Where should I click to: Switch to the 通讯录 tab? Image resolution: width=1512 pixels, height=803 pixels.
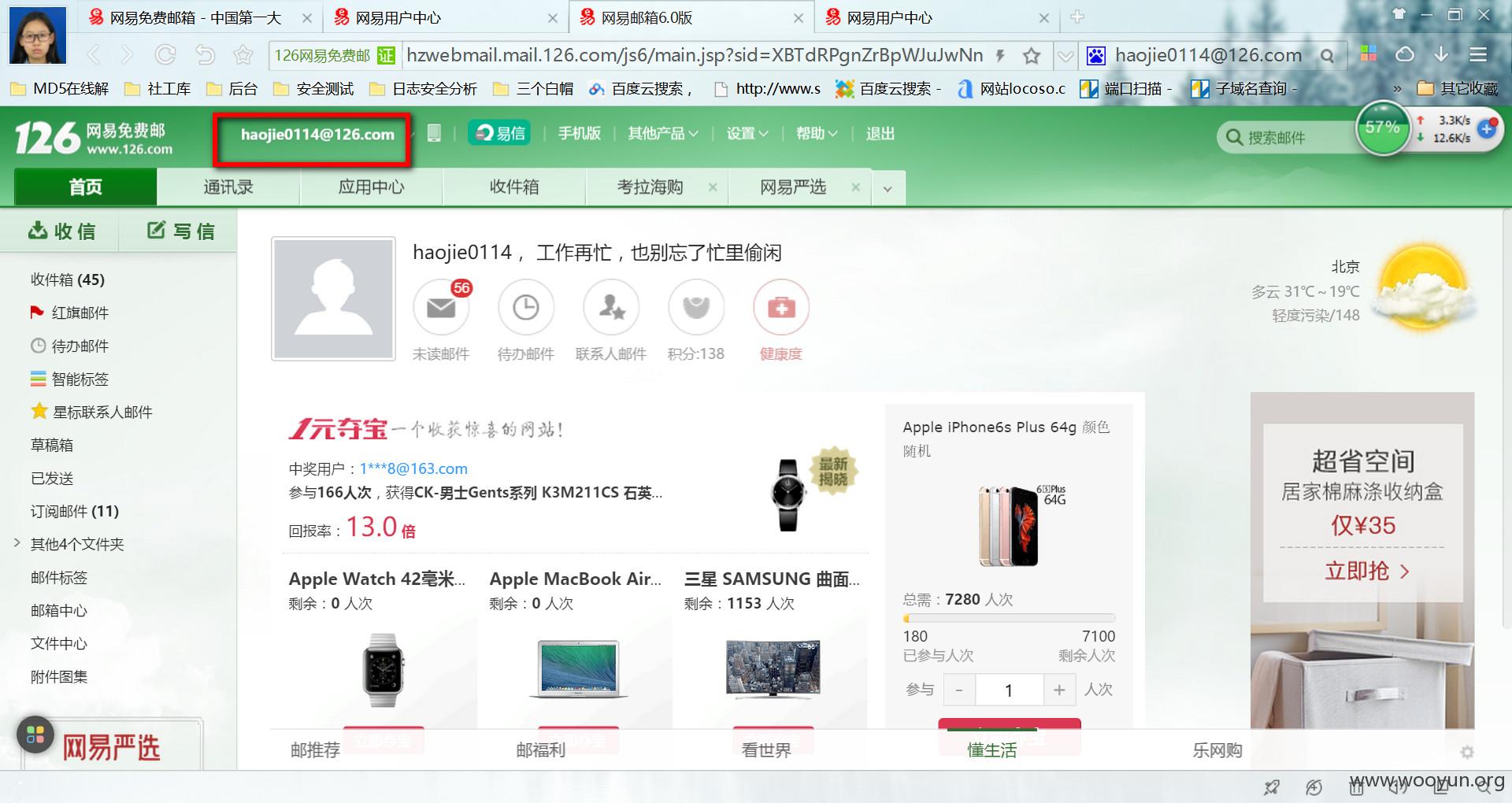[228, 187]
